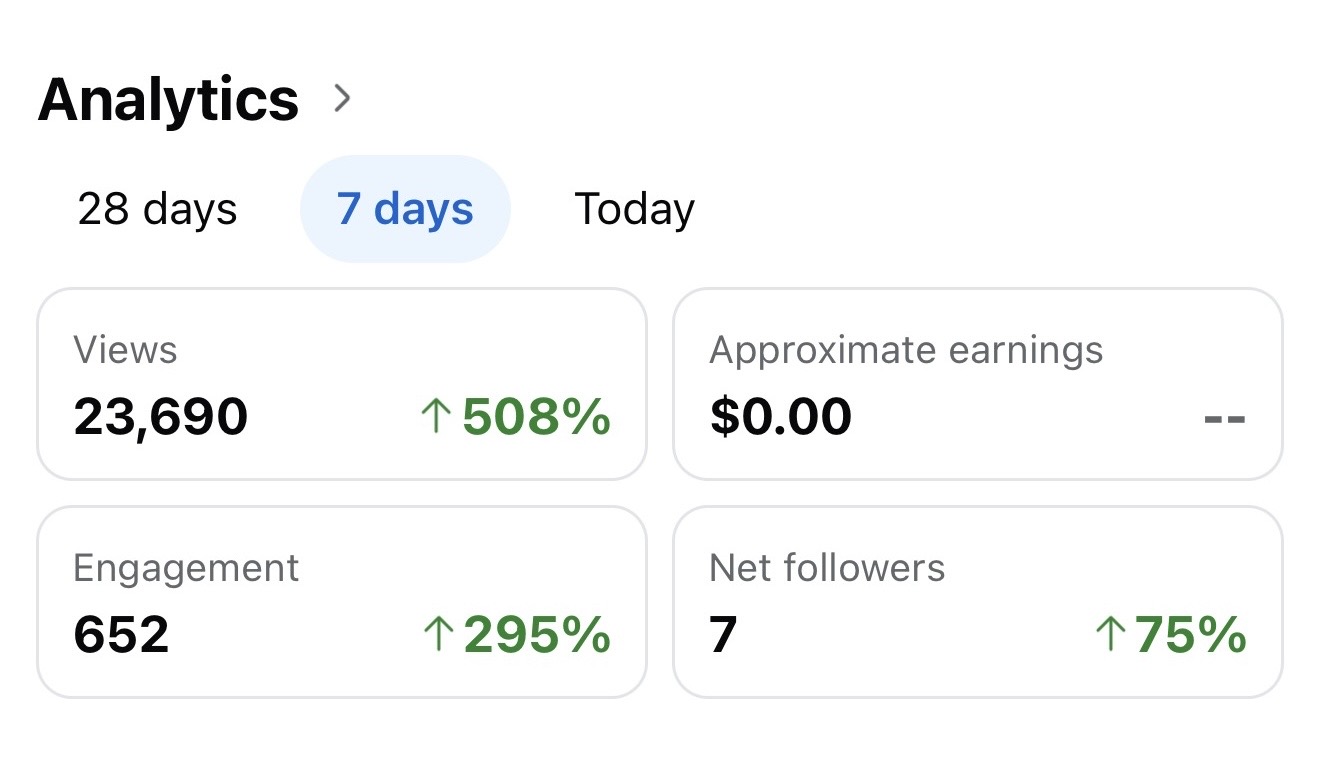This screenshot has height=784, width=1320.
Task: Click the net followers count of 7
Action: (723, 634)
